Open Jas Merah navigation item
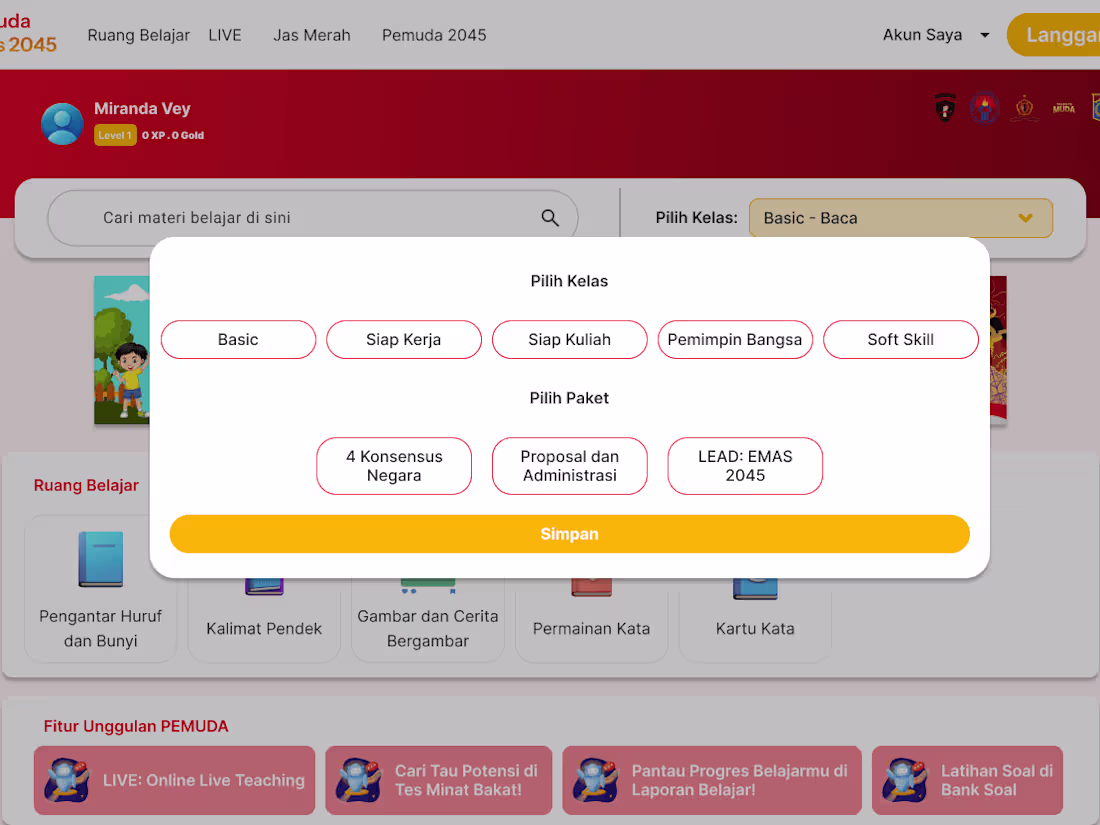Viewport: 1100px width, 825px height. pos(311,35)
